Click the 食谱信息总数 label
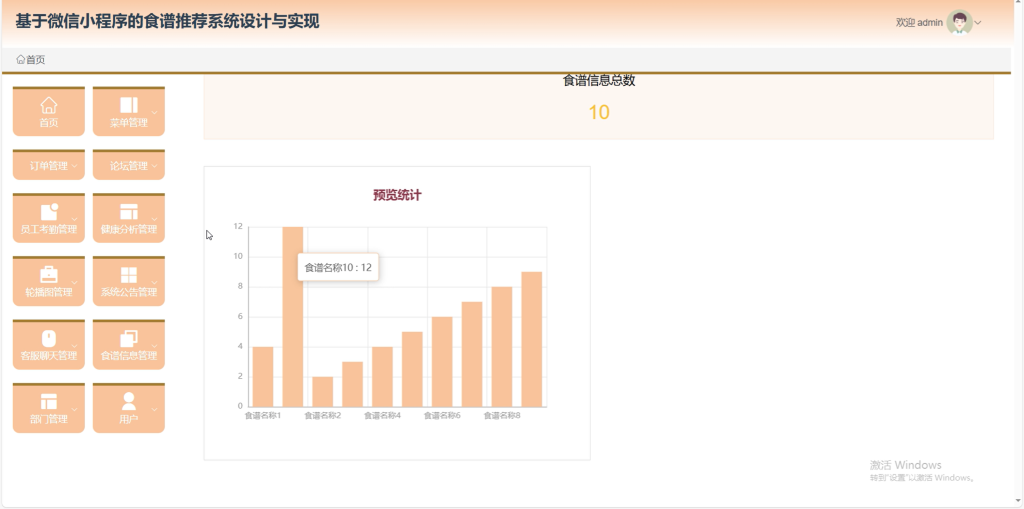 [599, 80]
